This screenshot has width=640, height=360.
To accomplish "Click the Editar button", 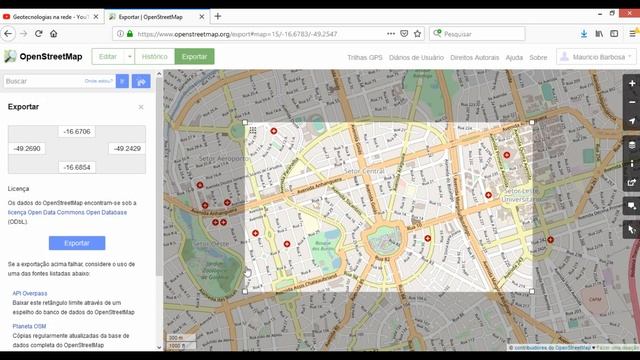I will click(108, 56).
